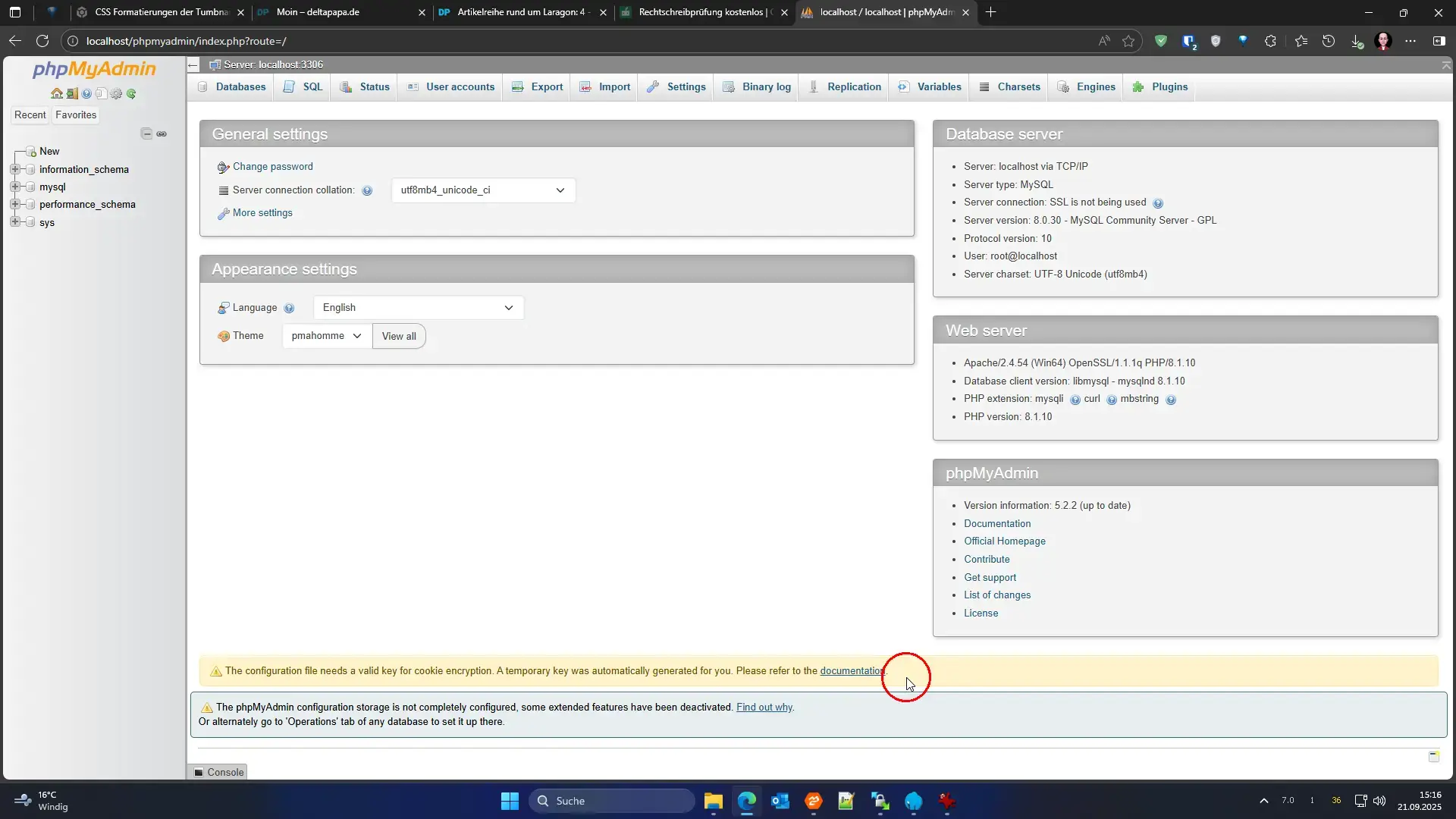Open the navigation panel settings gear icon
Image resolution: width=1456 pixels, height=819 pixels.
pyautogui.click(x=116, y=94)
